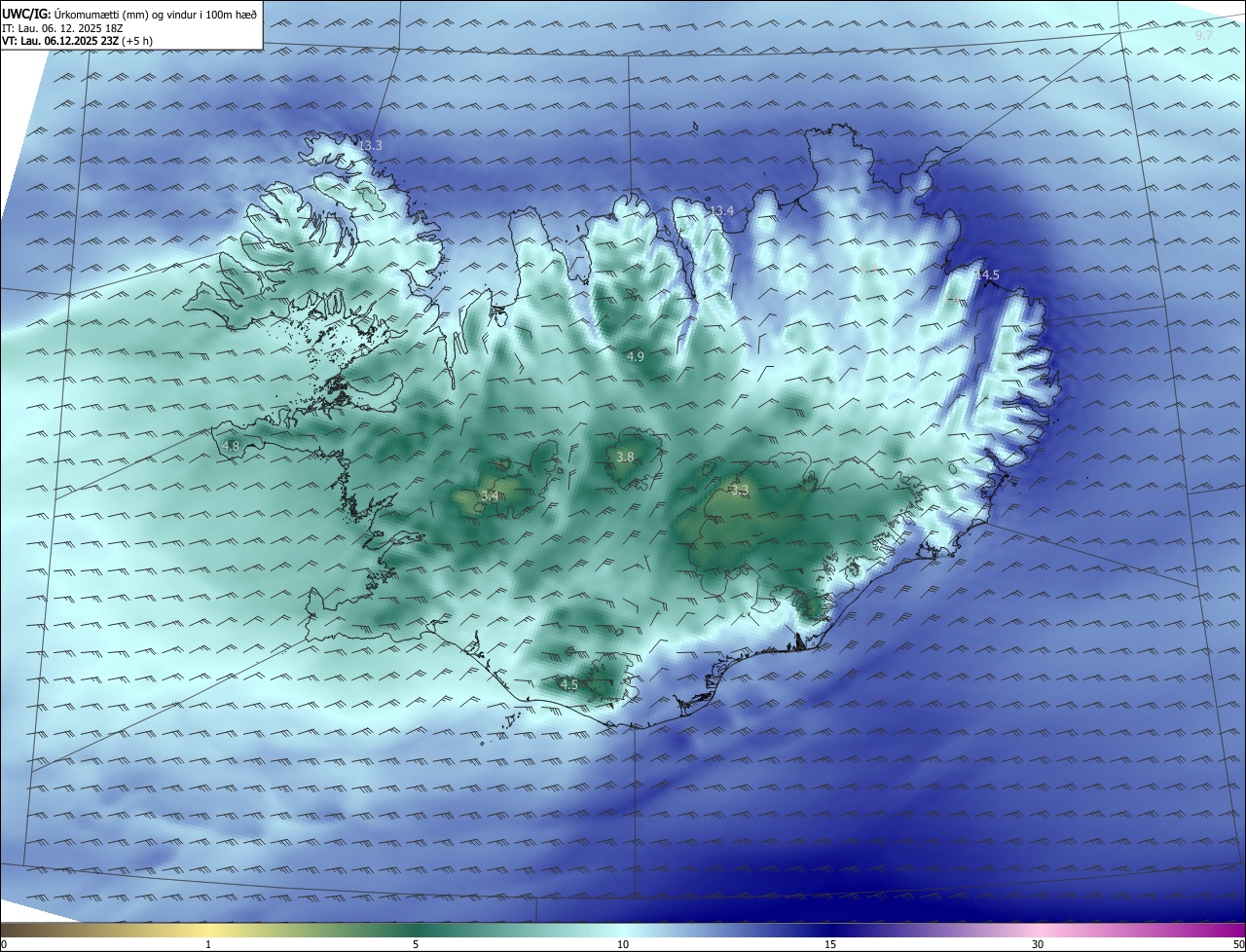Click the 4.9 value label on the map
The height and width of the screenshot is (952, 1246).
pos(635,357)
